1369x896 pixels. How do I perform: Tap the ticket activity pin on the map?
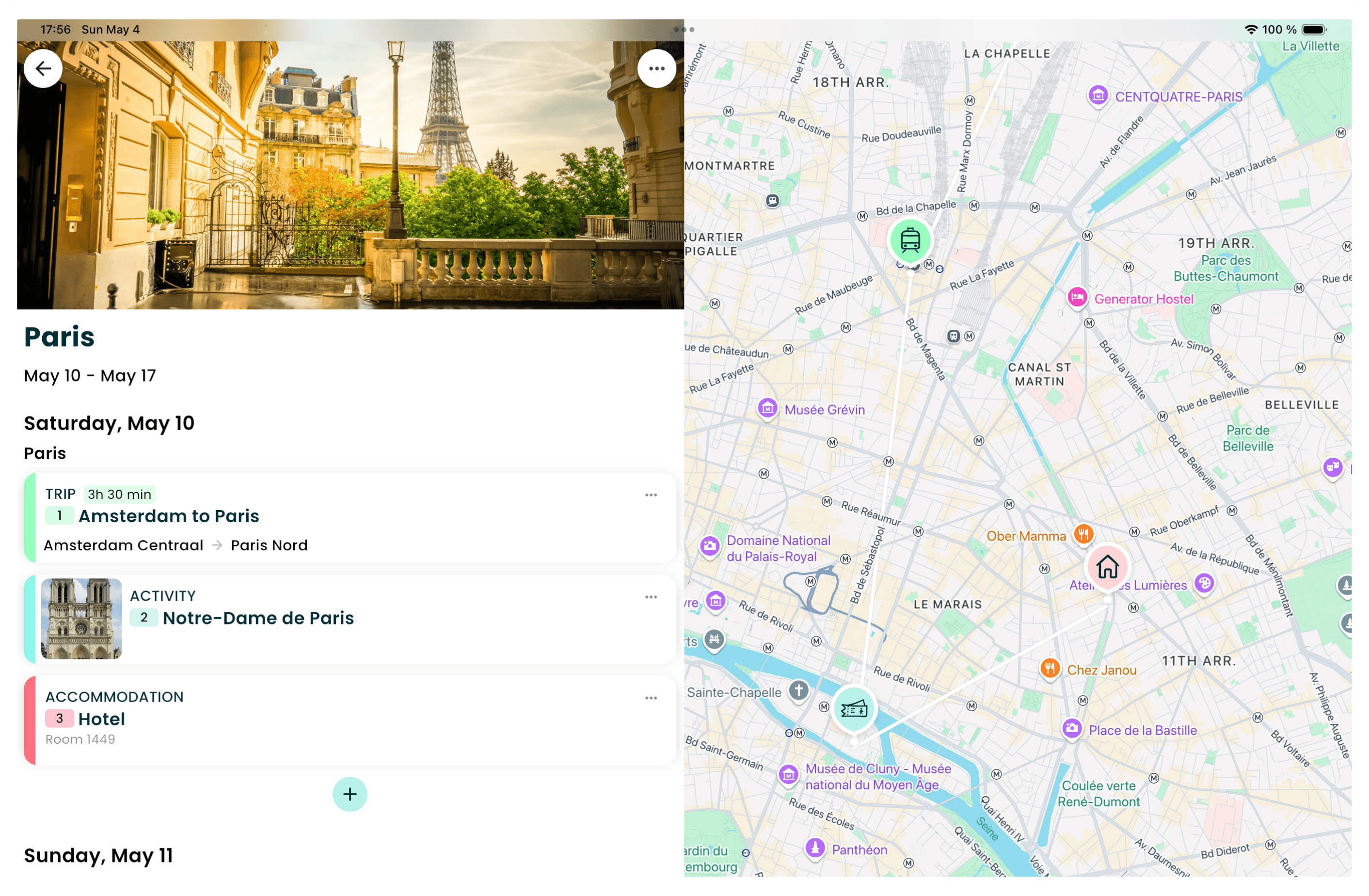[x=854, y=709]
